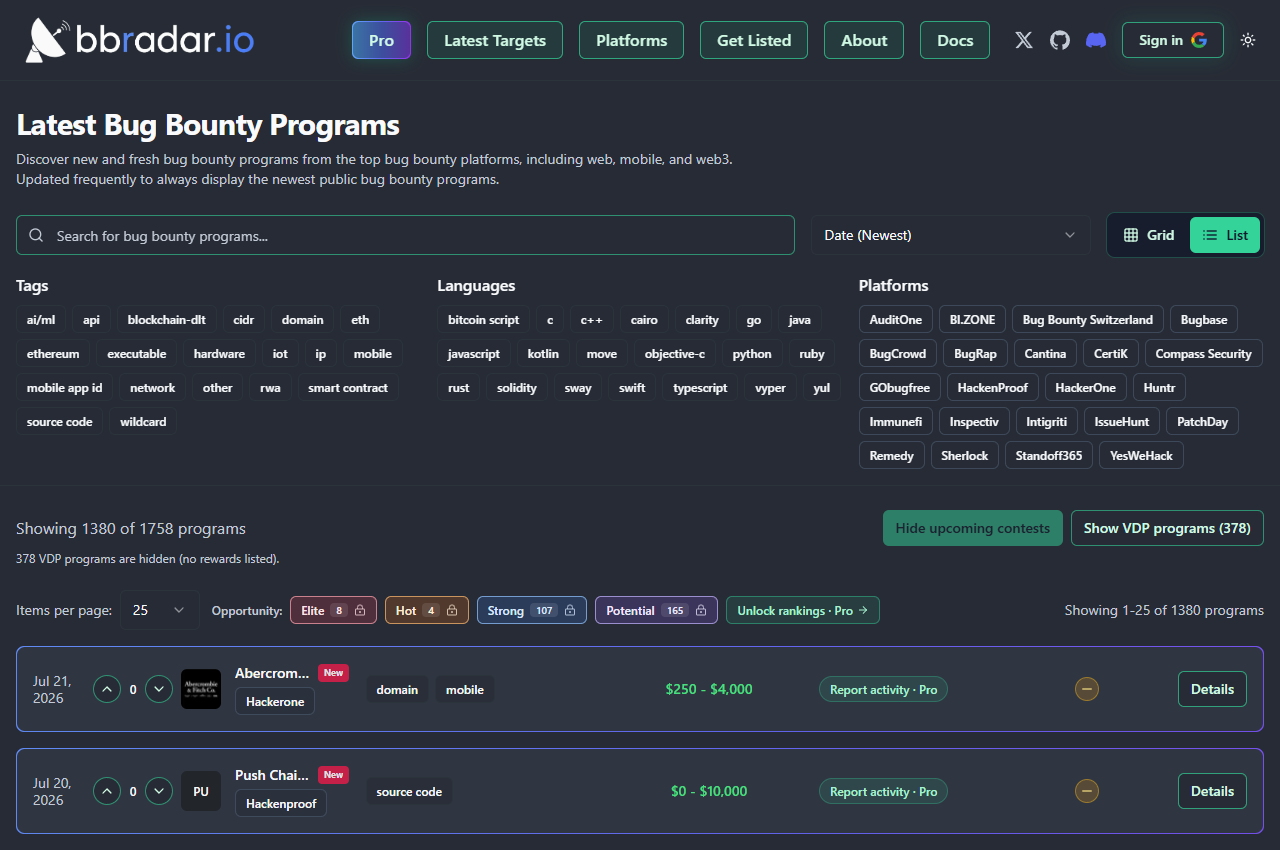Open the Pro page
Screen dimensions: 1280x850
(381, 40)
